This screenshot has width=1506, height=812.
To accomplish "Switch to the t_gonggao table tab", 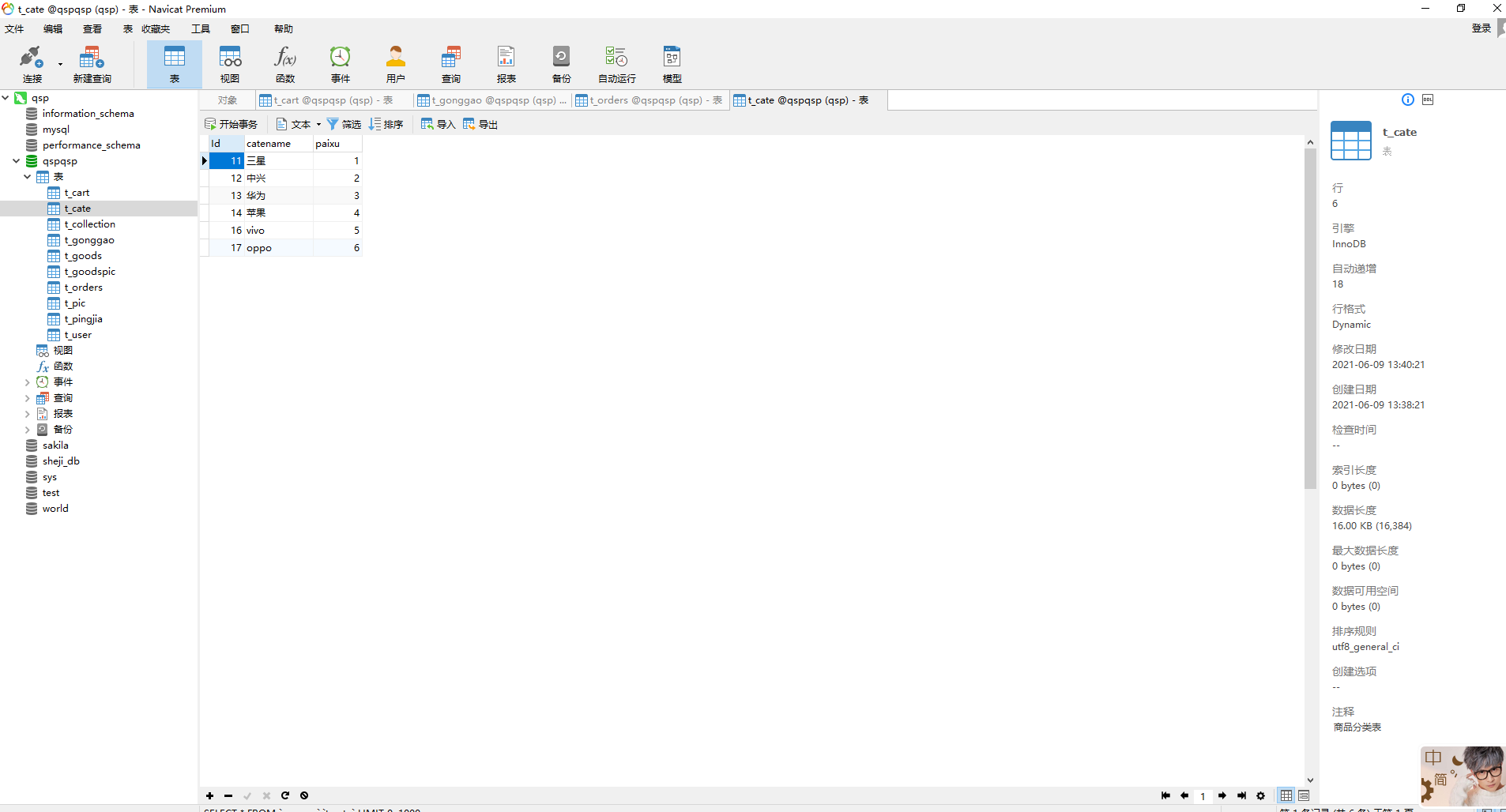I will click(x=492, y=100).
